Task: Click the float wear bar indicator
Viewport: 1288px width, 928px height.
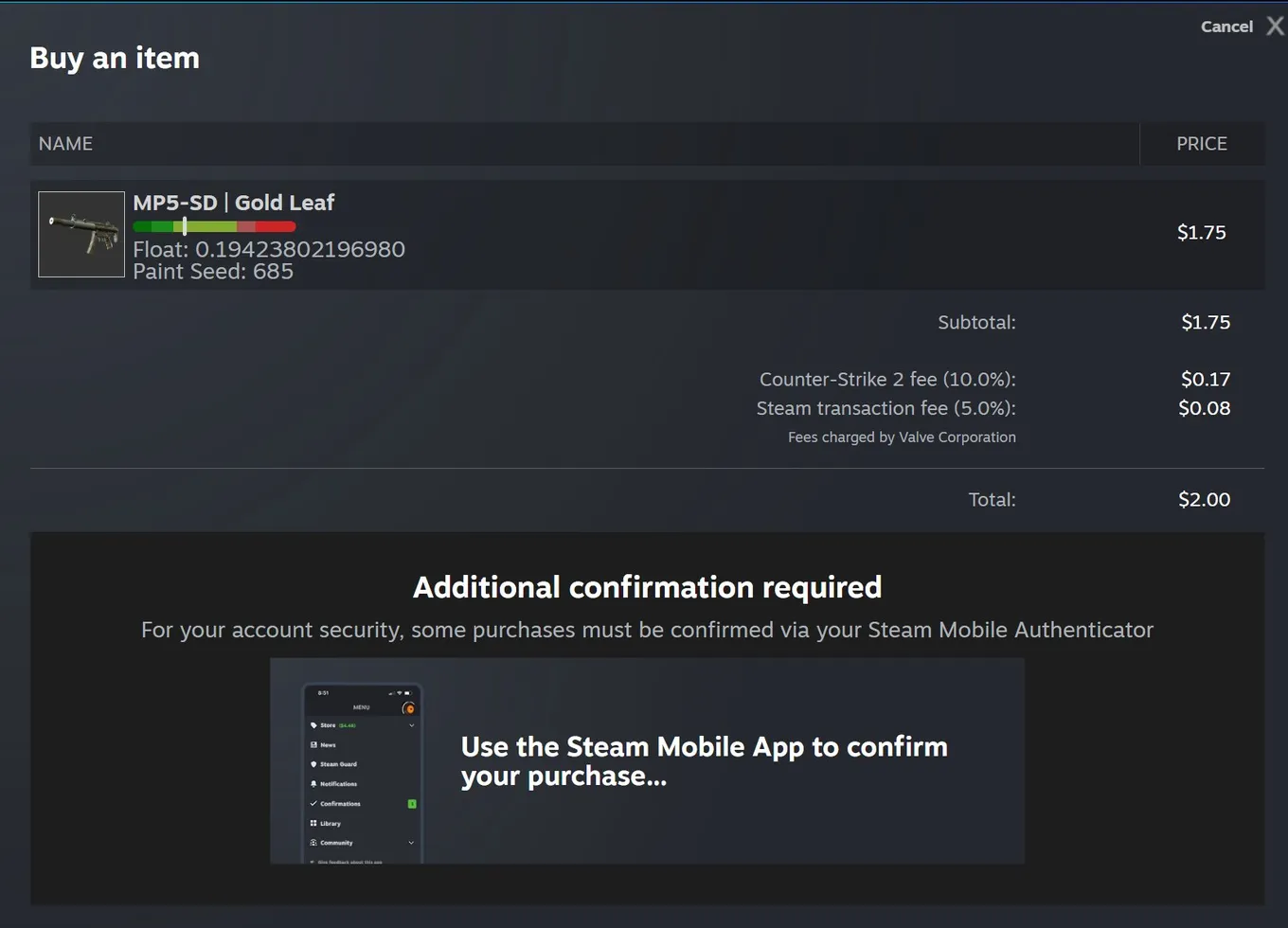Action: point(214,226)
